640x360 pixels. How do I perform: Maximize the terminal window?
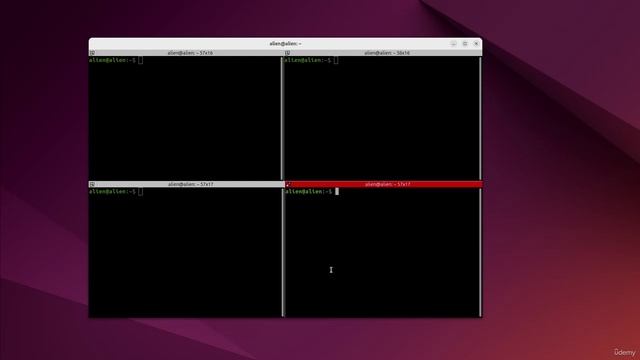coord(465,43)
